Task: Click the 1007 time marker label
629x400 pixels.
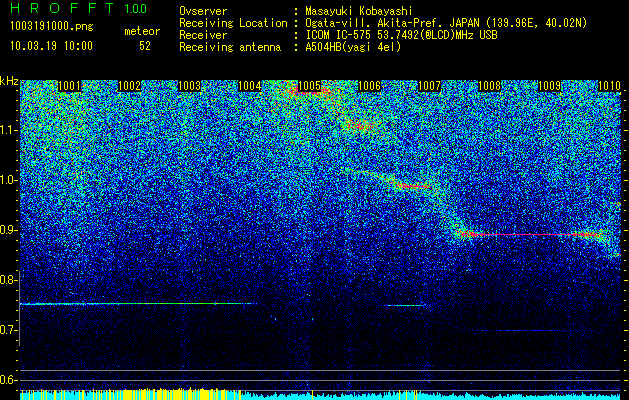Action: [430, 86]
